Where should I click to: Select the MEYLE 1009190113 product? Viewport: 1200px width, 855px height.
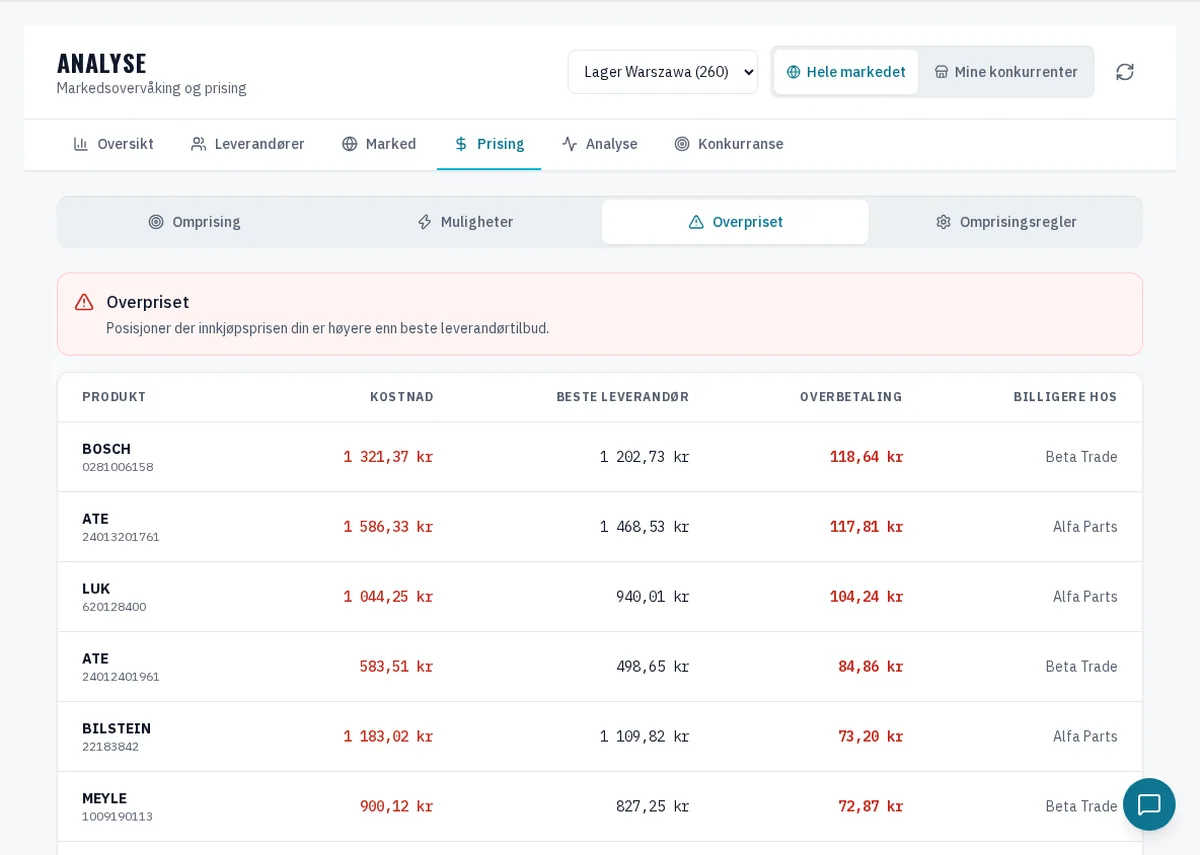[x=118, y=807]
